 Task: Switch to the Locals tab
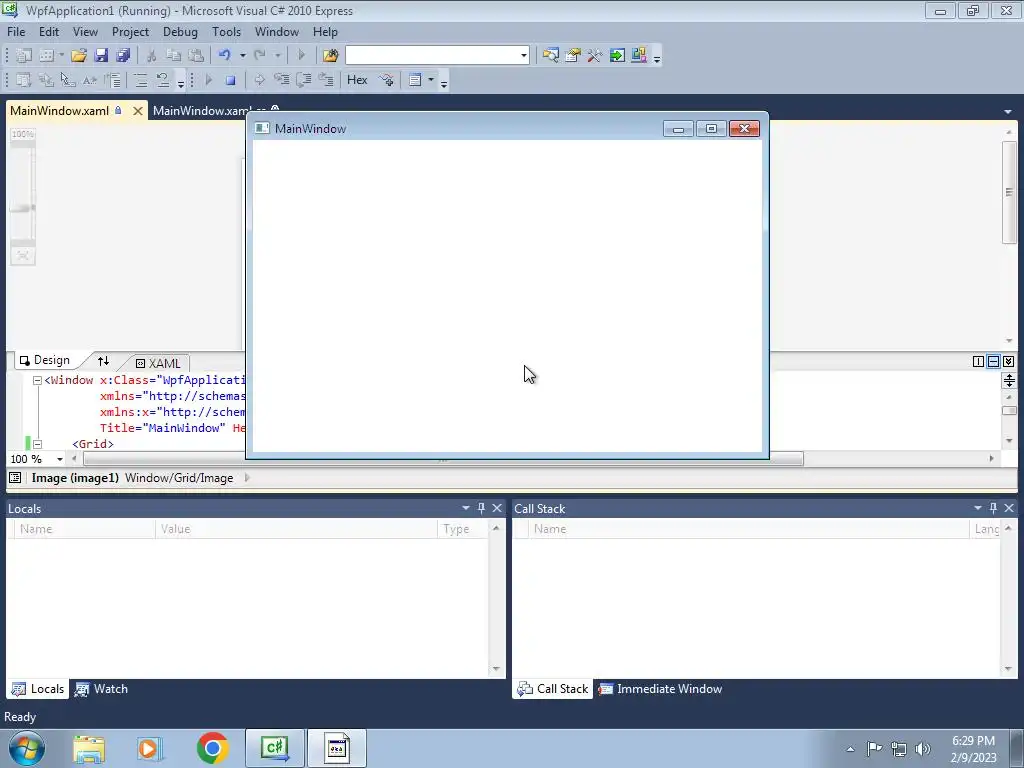tap(39, 689)
